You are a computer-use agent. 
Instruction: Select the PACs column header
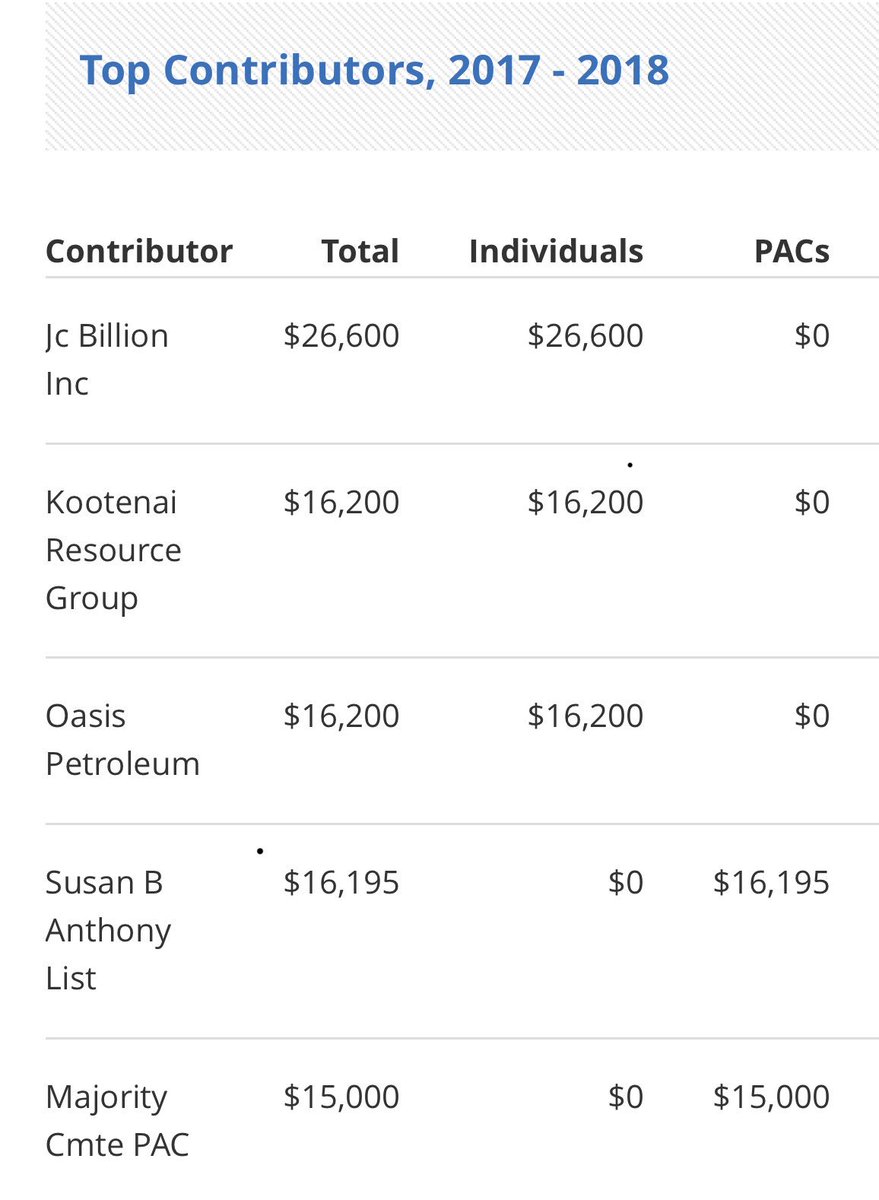(792, 251)
